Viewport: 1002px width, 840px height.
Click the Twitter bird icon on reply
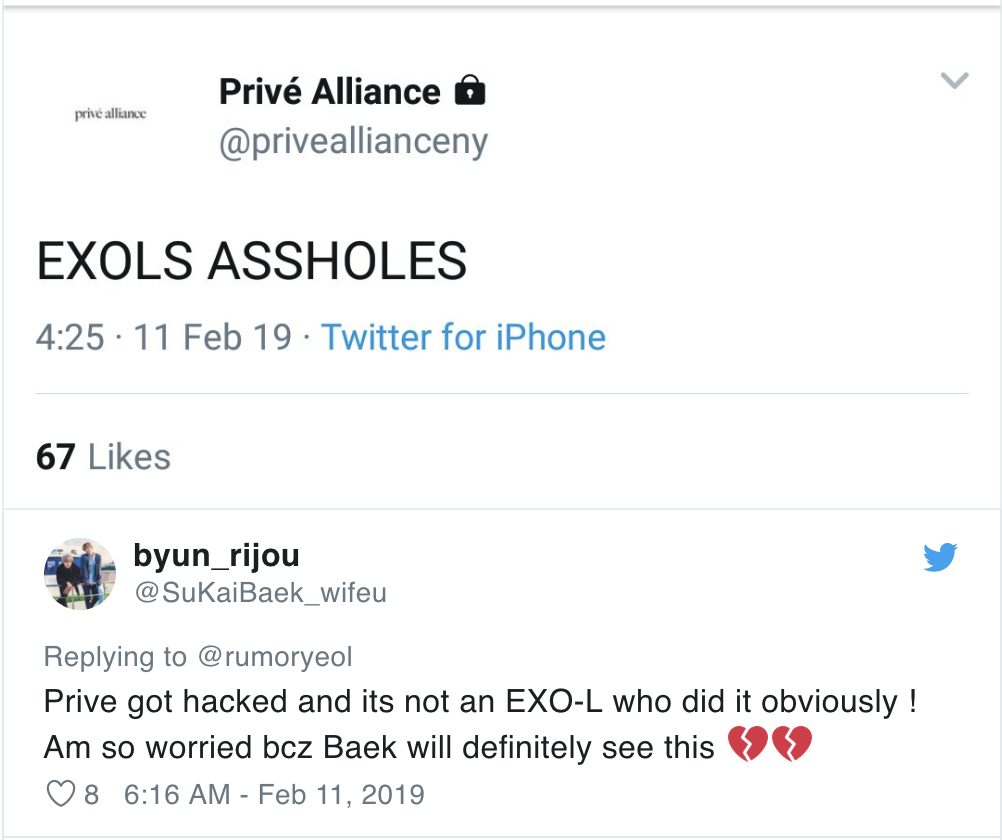tap(940, 557)
